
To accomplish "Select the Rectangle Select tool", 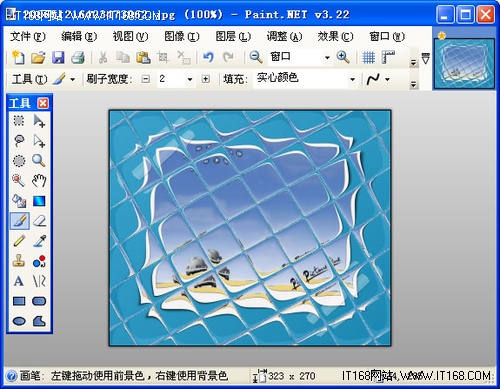I will 19,120.
